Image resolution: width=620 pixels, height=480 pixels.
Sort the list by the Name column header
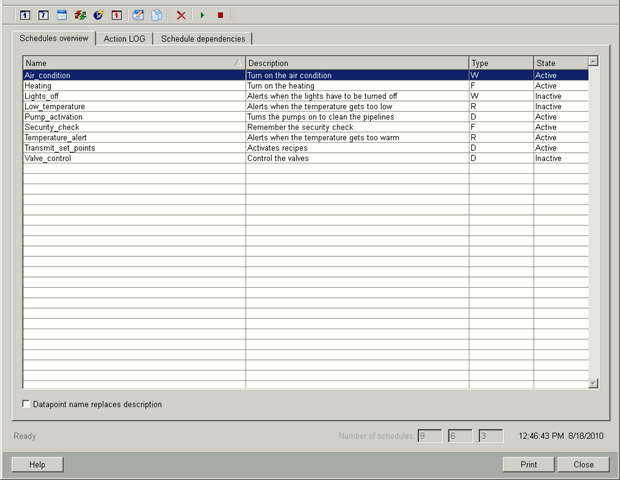click(x=133, y=63)
